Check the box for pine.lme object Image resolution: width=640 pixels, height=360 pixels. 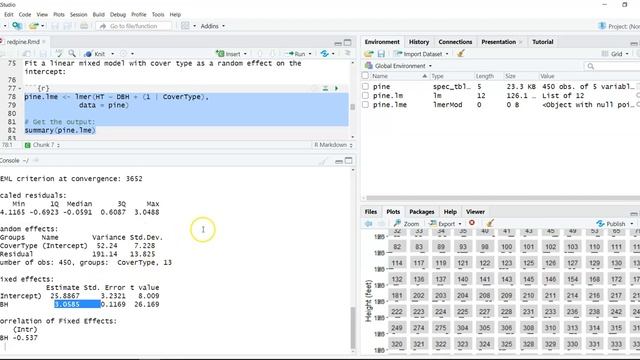[x=365, y=105]
